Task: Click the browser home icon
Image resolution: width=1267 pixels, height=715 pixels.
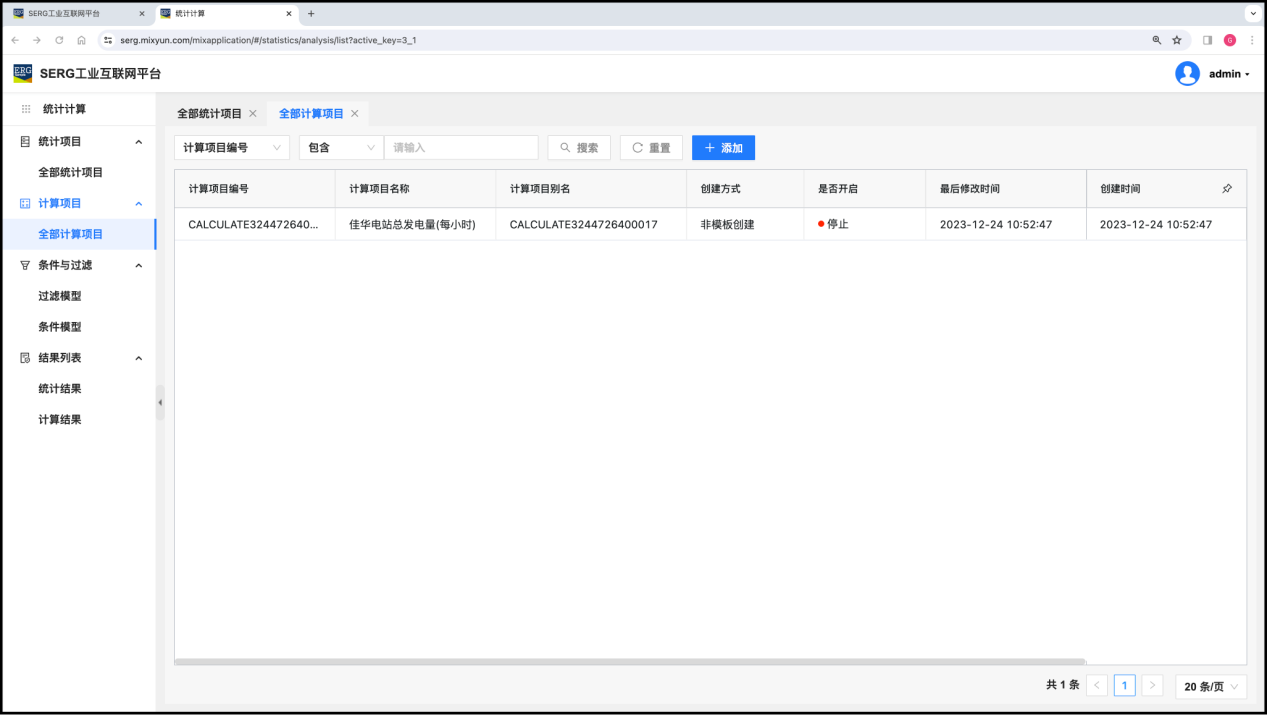Action: coord(82,40)
